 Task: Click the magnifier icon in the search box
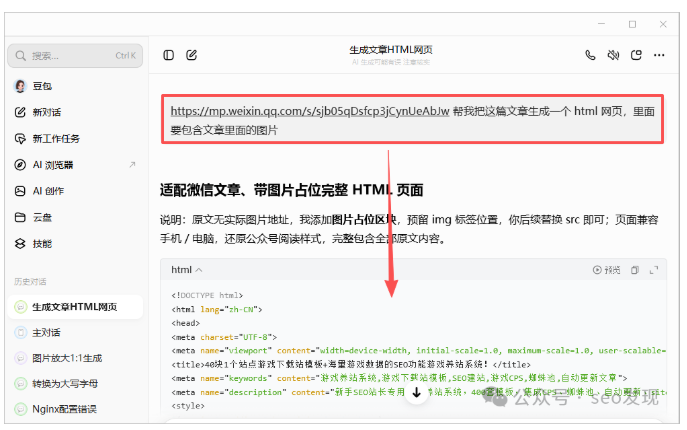point(20,56)
